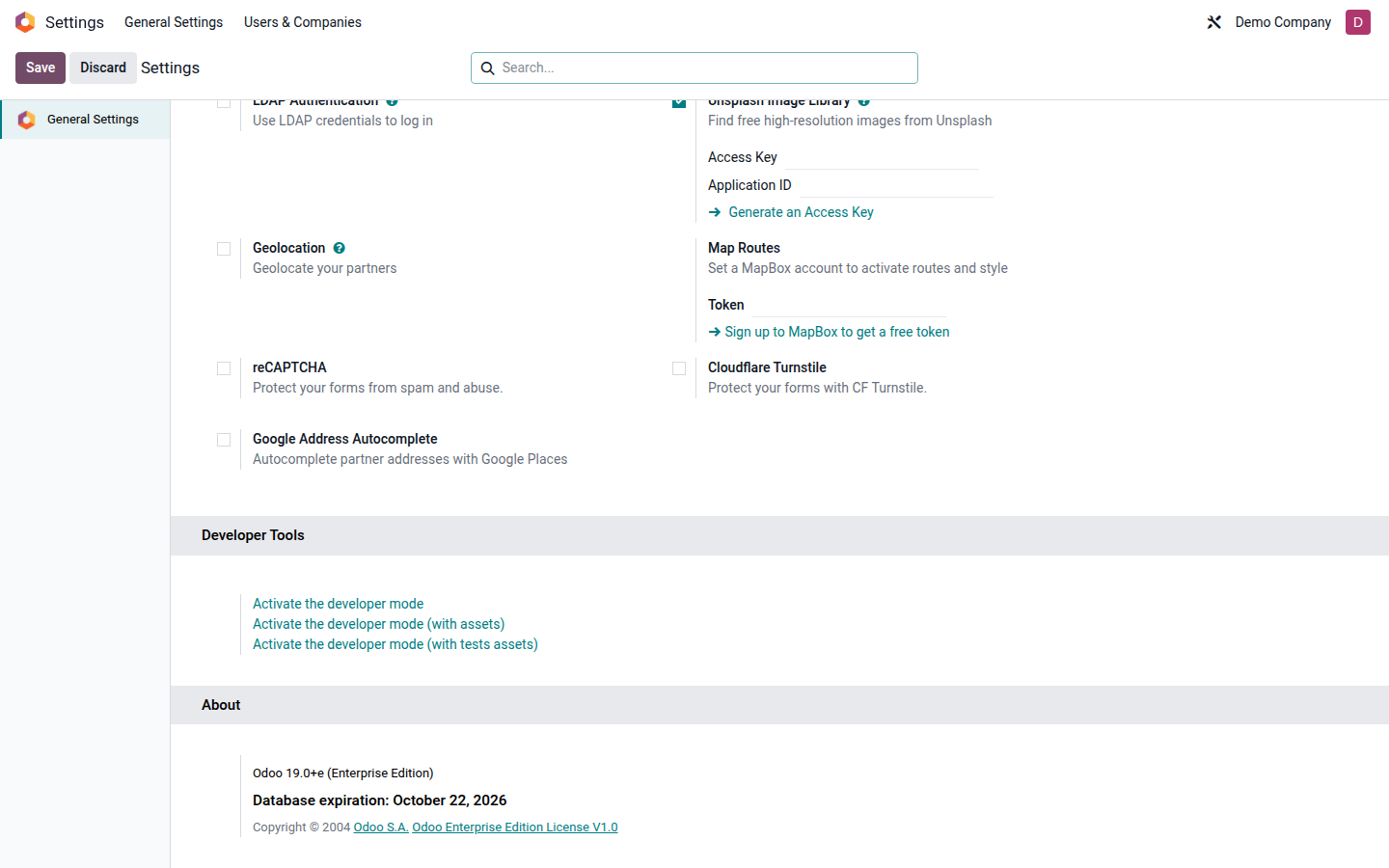Open Odoo Enterprise Edition License V1.0 link
Screen dimensions: 1389x868
click(x=515, y=827)
